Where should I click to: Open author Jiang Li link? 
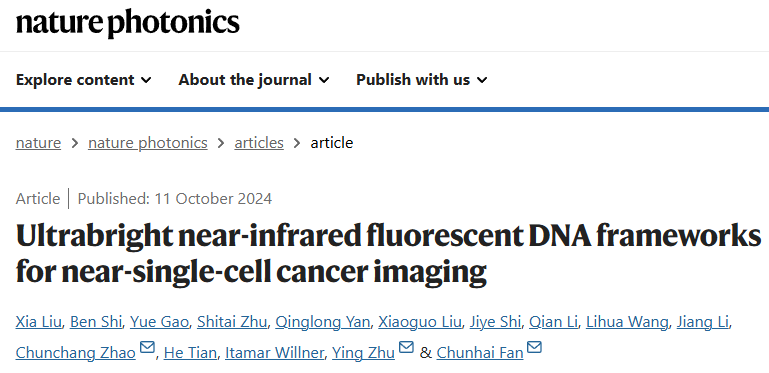(703, 322)
